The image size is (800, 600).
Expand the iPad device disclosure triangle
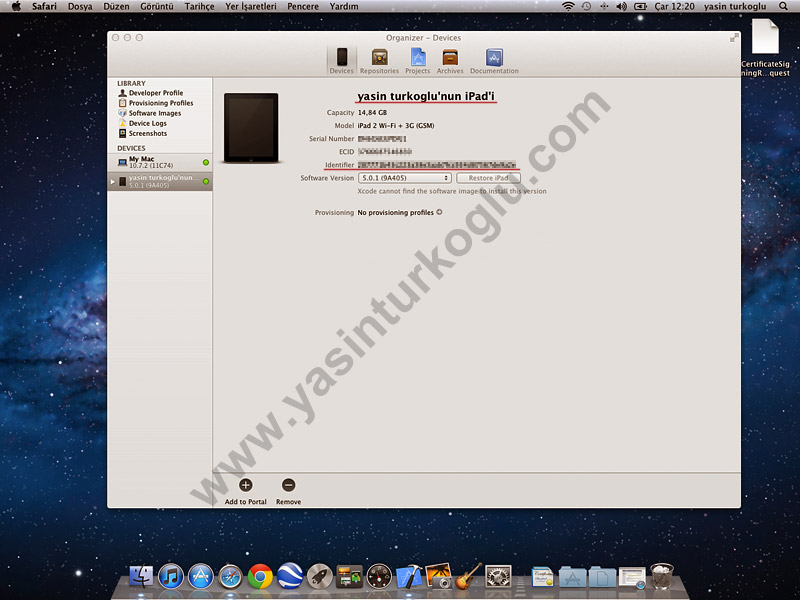(113, 182)
